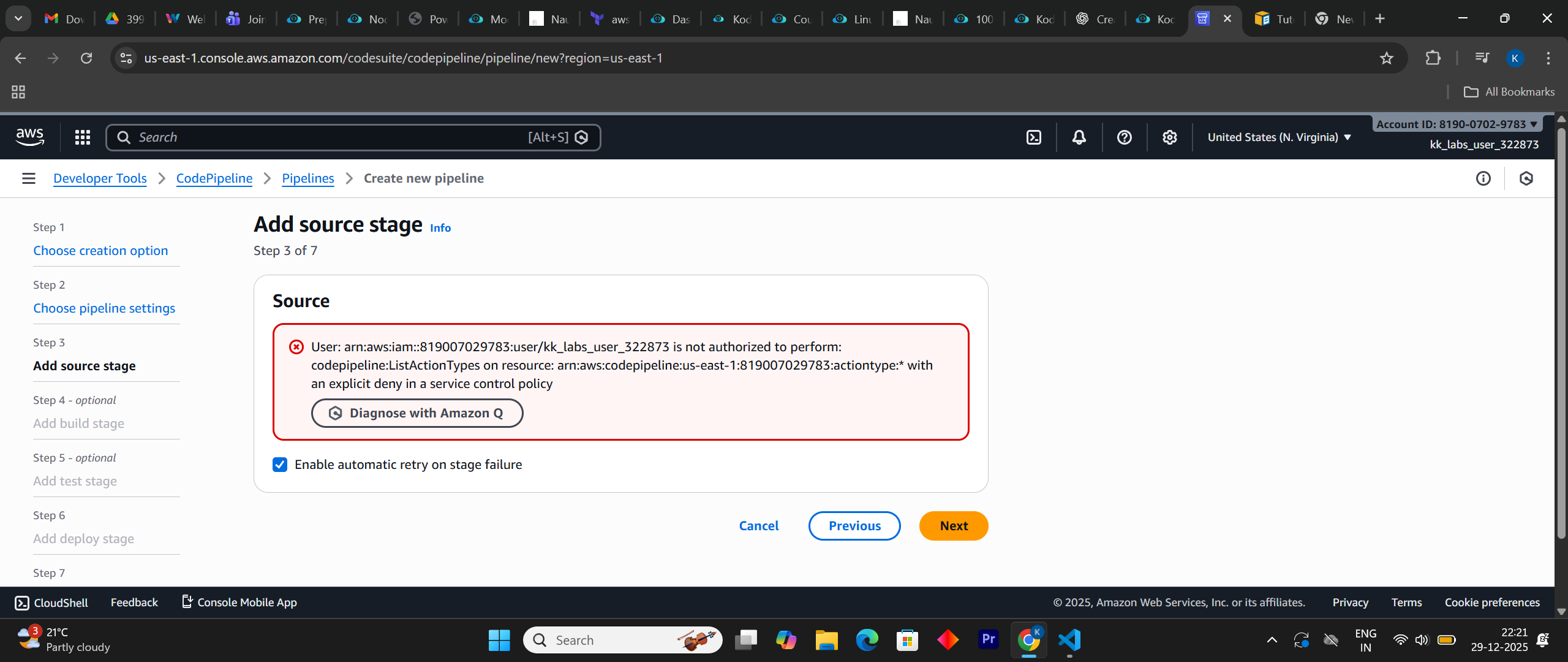The height and width of the screenshot is (662, 1568).
Task: Click the Previous button
Action: pos(854,526)
